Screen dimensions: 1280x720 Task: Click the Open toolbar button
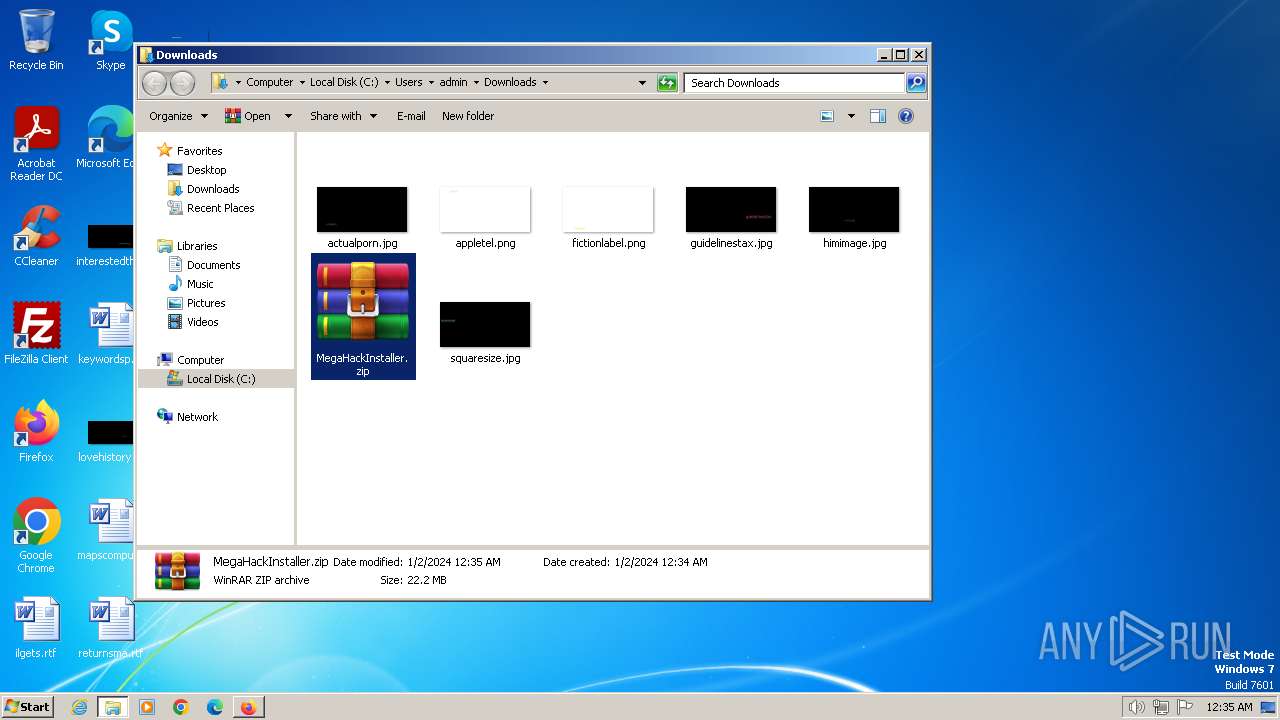[x=248, y=116]
